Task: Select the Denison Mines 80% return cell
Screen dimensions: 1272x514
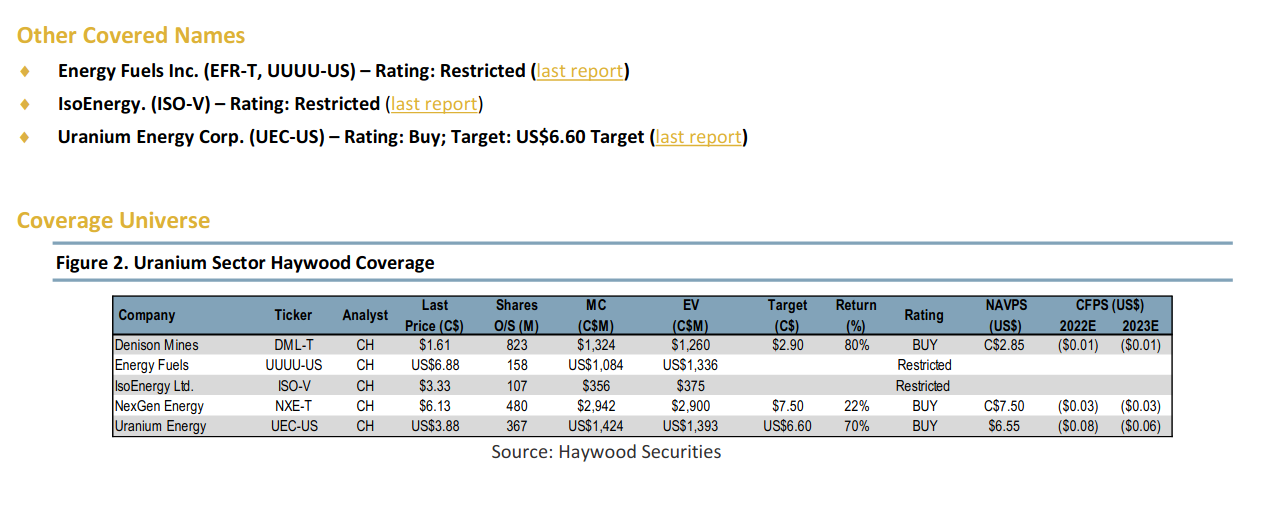Action: 855,345
